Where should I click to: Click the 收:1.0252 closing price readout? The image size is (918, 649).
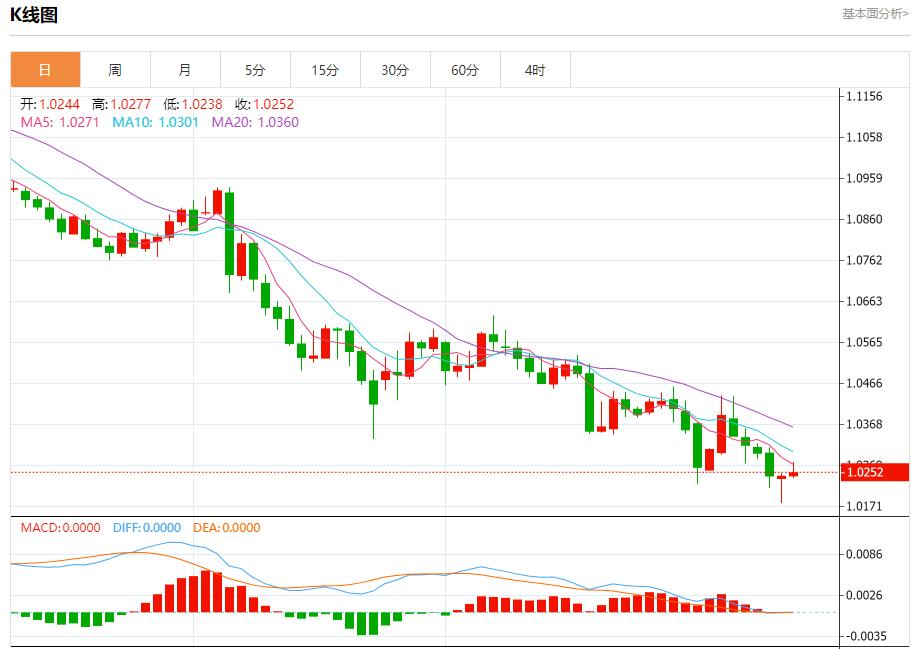pyautogui.click(x=264, y=104)
